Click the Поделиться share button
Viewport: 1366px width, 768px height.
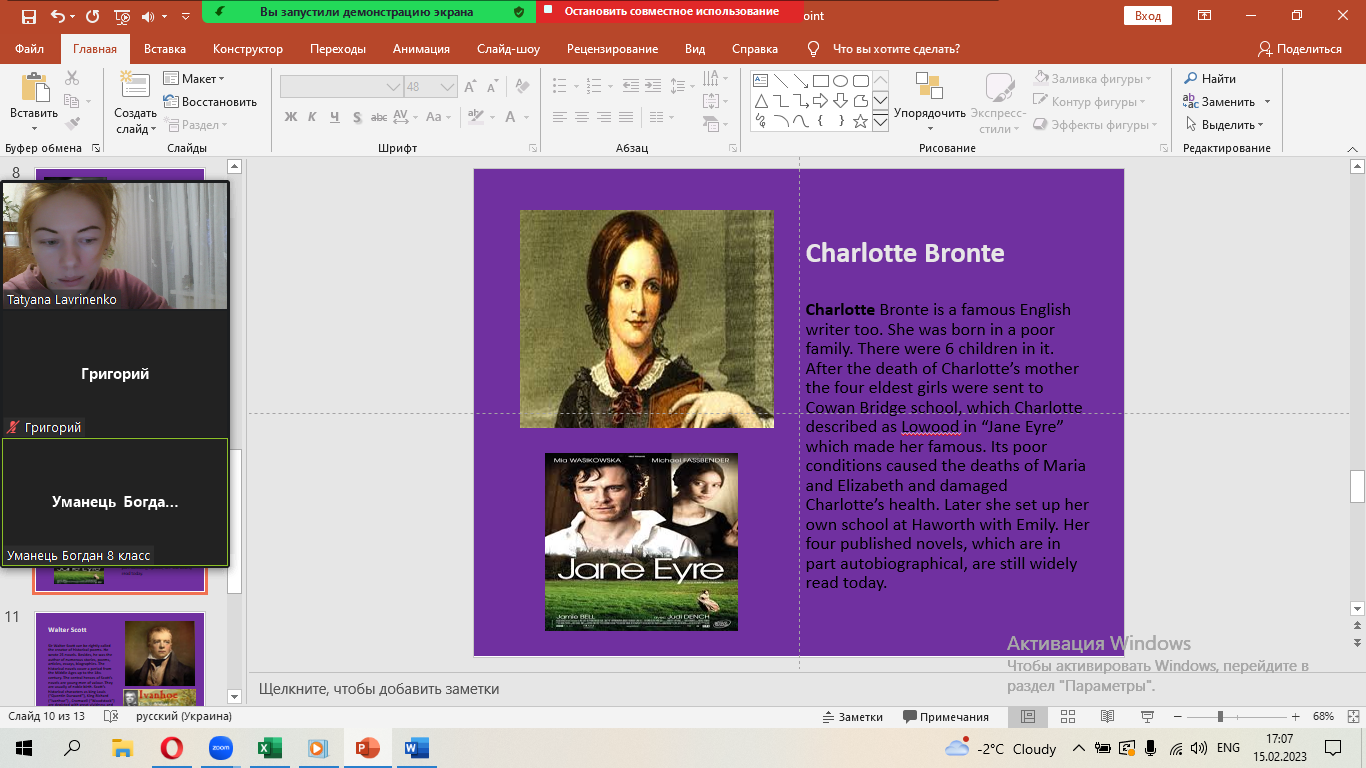pyautogui.click(x=1300, y=49)
